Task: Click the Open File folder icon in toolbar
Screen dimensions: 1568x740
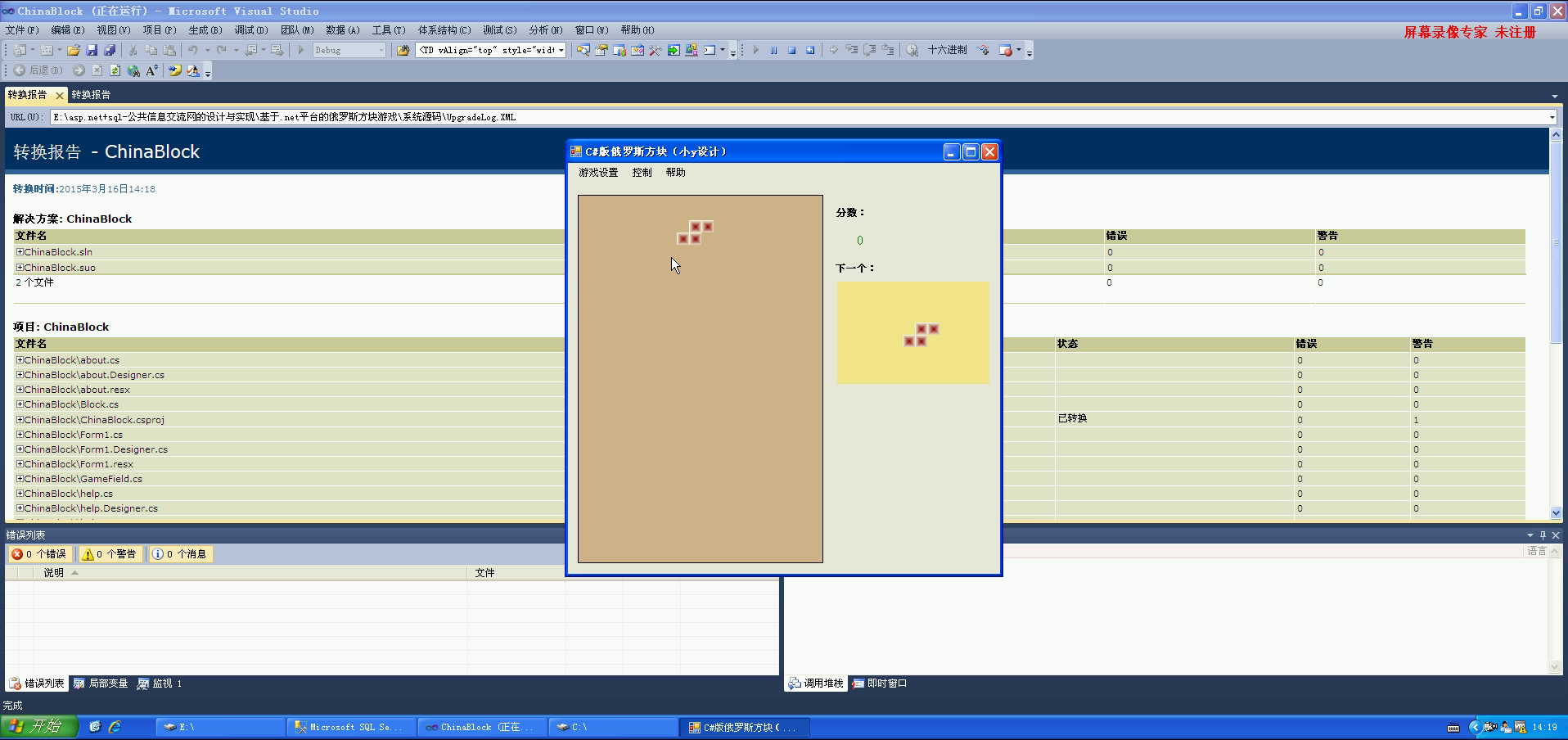Action: coord(74,50)
